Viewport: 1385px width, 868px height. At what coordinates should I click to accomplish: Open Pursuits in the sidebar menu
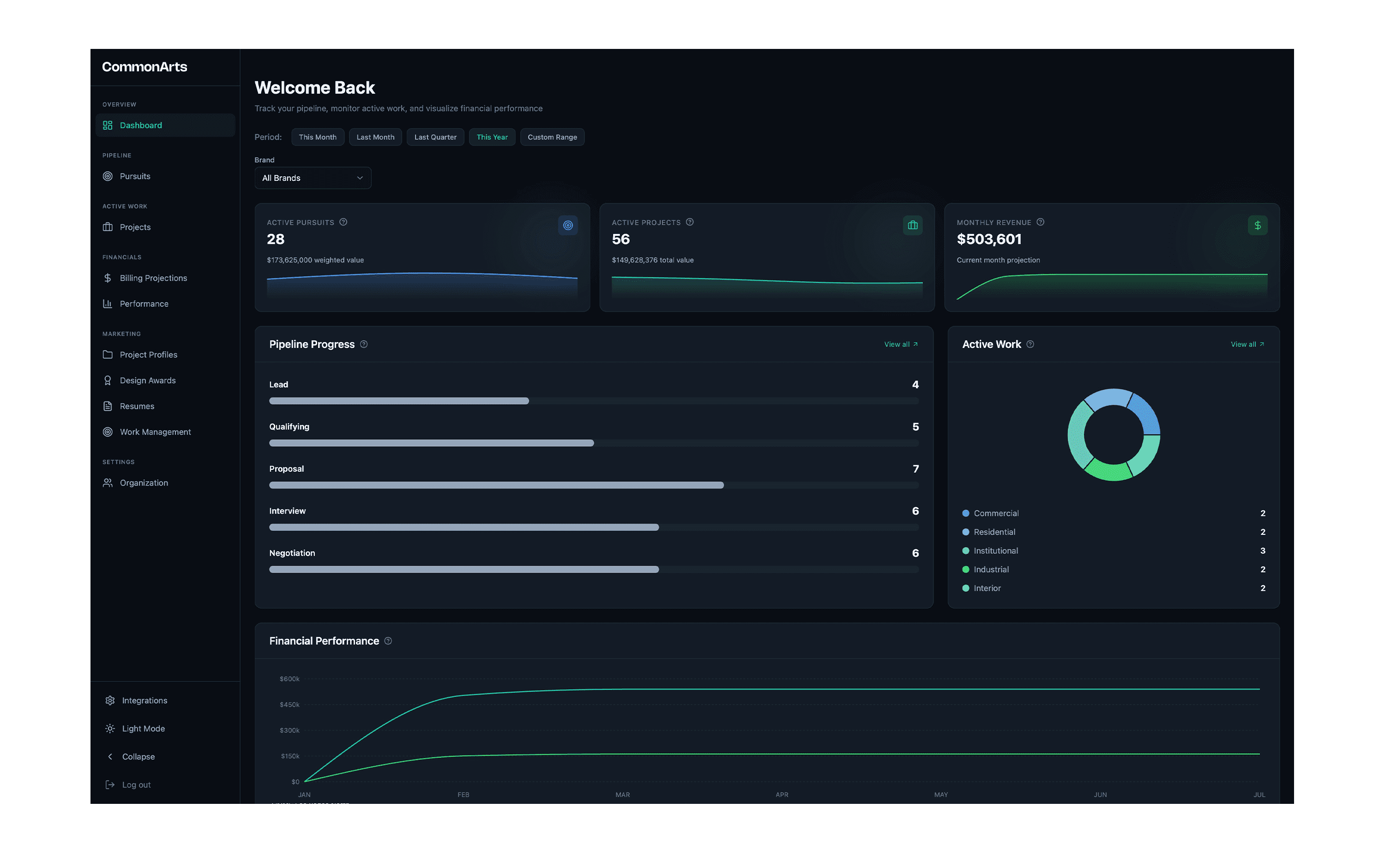click(x=135, y=176)
